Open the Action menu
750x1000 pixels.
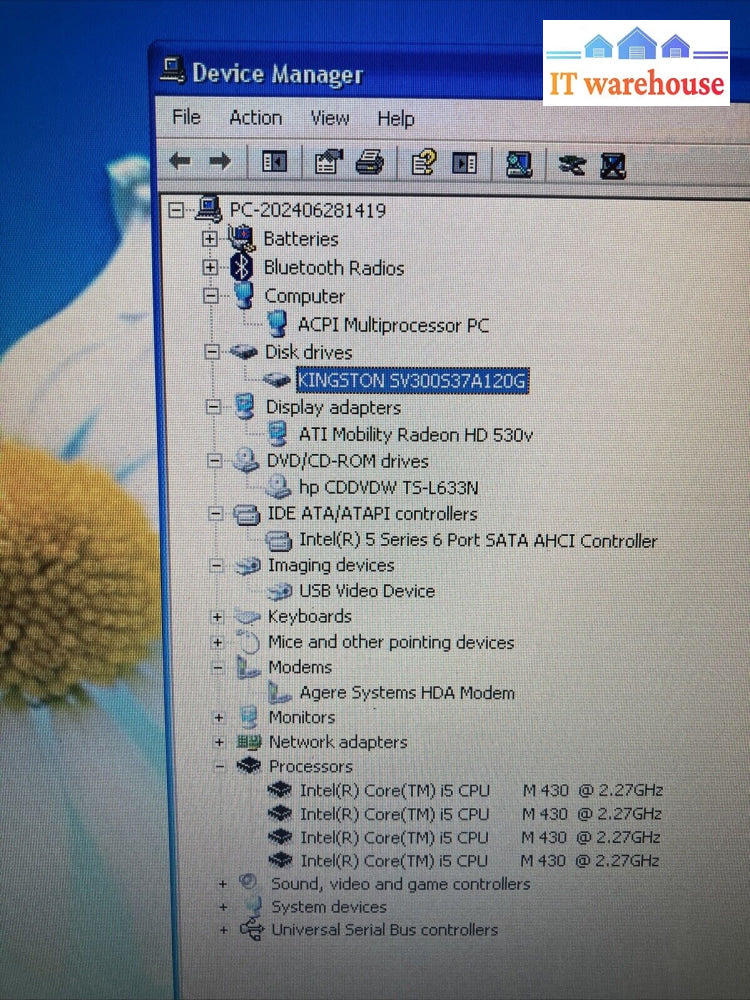(255, 118)
